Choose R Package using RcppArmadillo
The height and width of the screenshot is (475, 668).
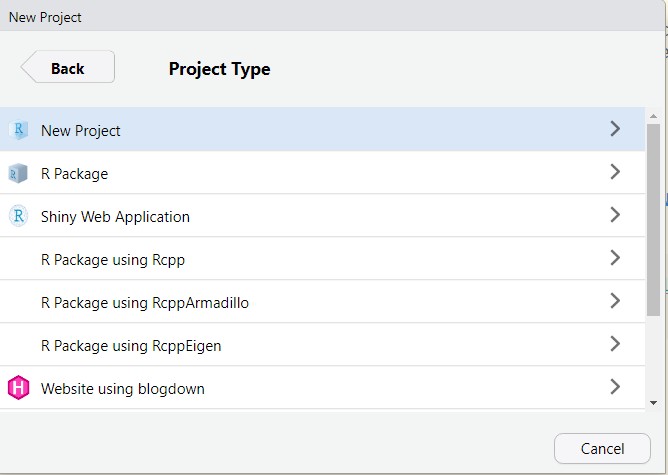pos(322,302)
